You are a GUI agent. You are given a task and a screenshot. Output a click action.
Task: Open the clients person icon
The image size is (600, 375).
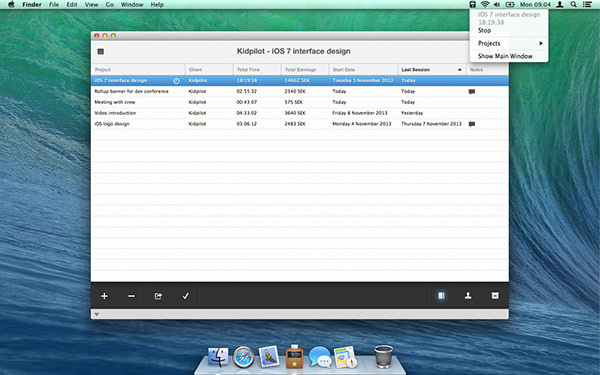click(468, 295)
